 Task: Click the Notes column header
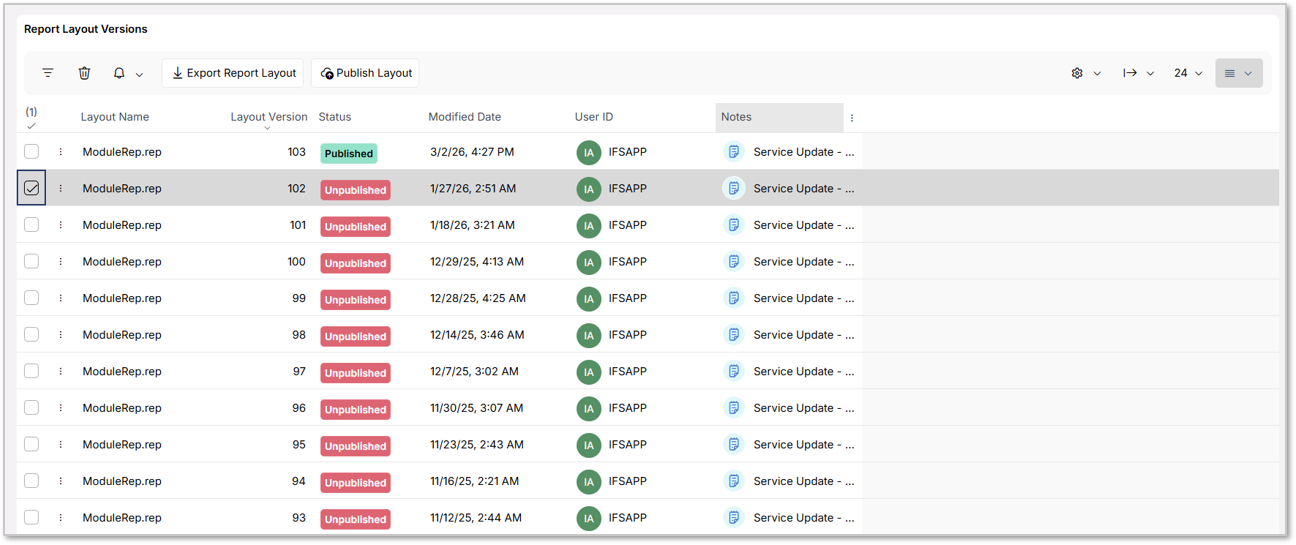(779, 117)
